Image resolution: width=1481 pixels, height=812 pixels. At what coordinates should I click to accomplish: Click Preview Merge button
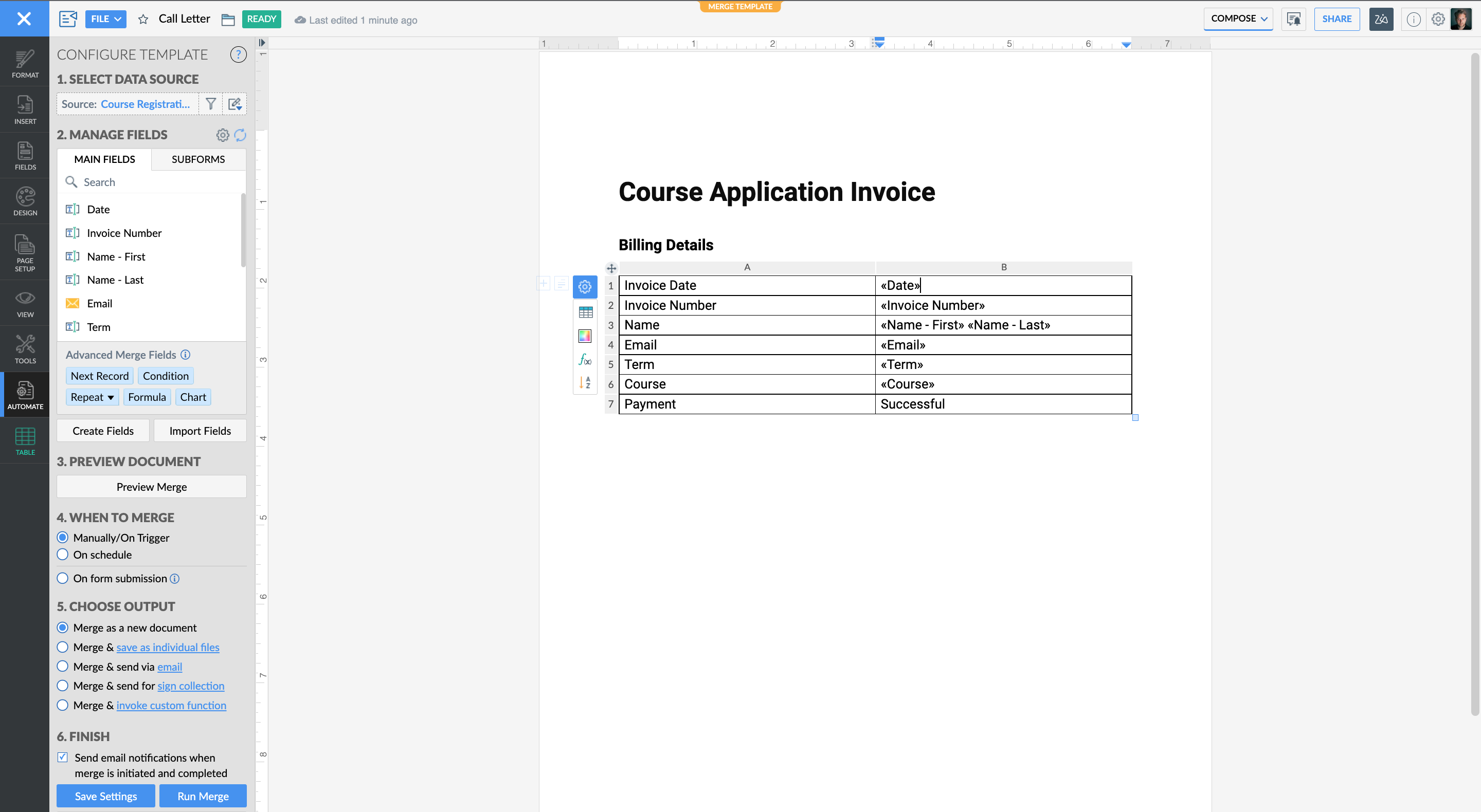[x=151, y=487]
